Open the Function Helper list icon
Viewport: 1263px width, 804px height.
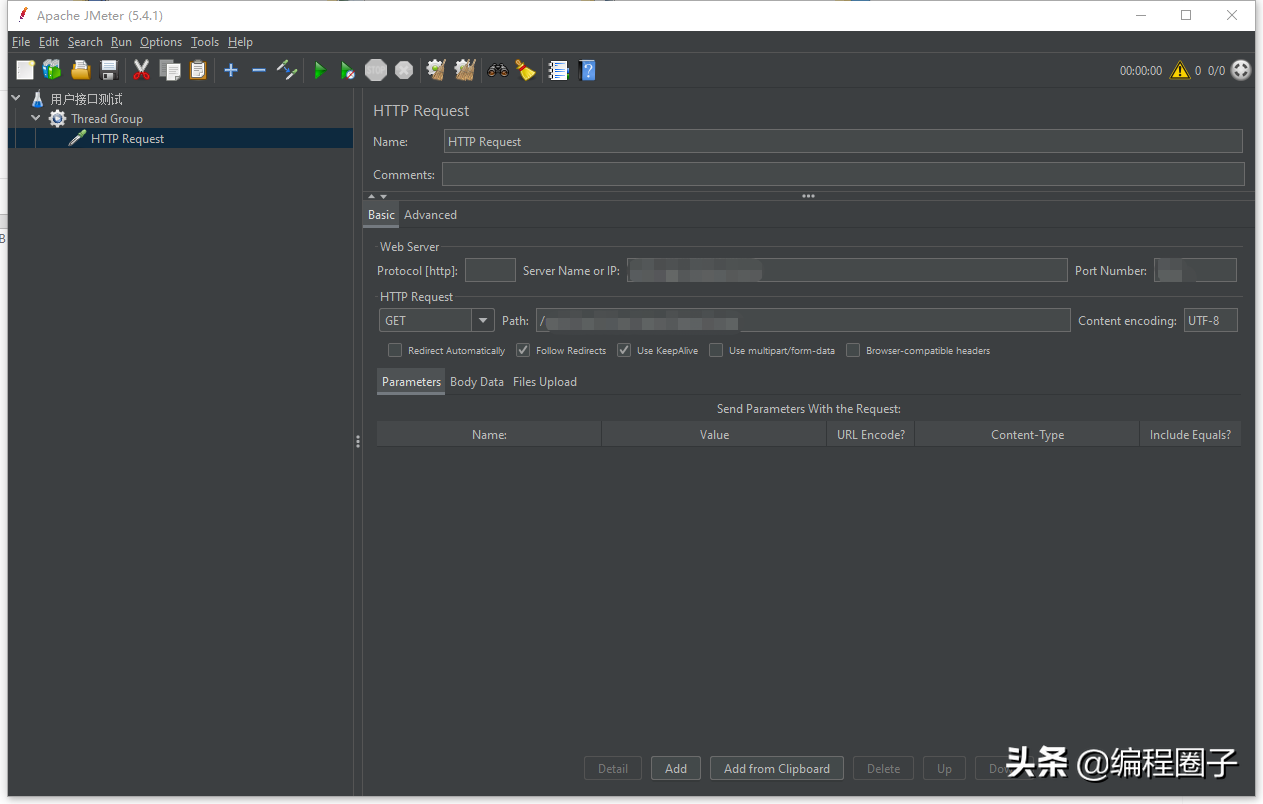coord(559,70)
